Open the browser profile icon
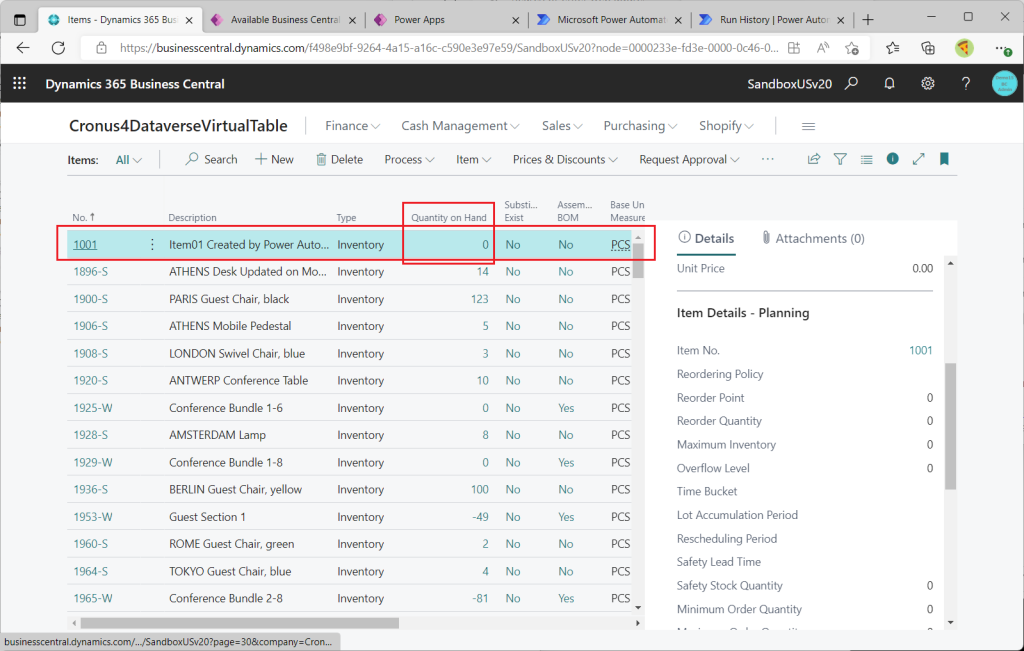 pos(964,48)
